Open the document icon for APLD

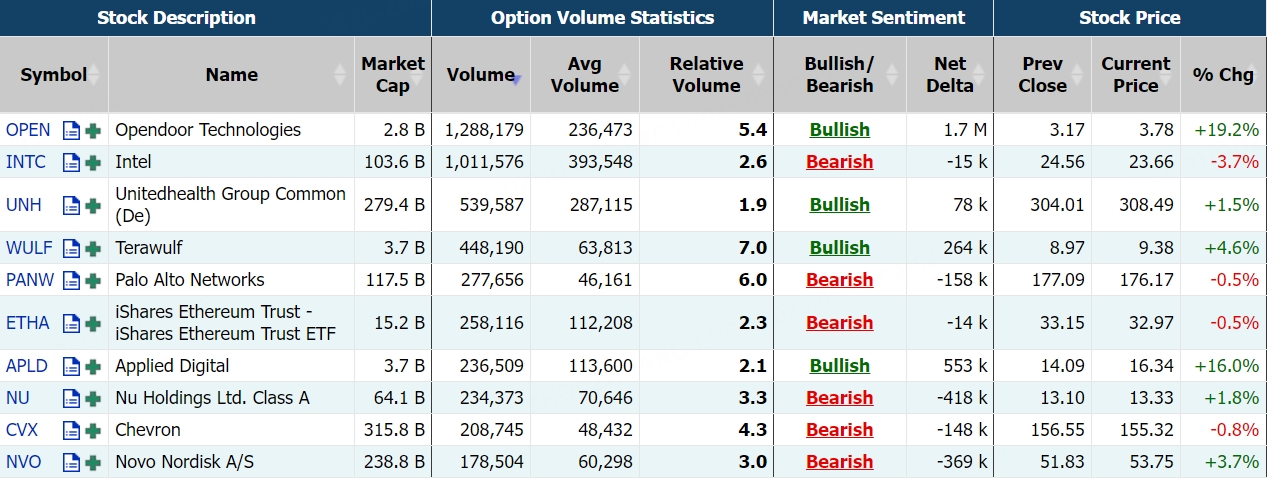click(x=71, y=366)
